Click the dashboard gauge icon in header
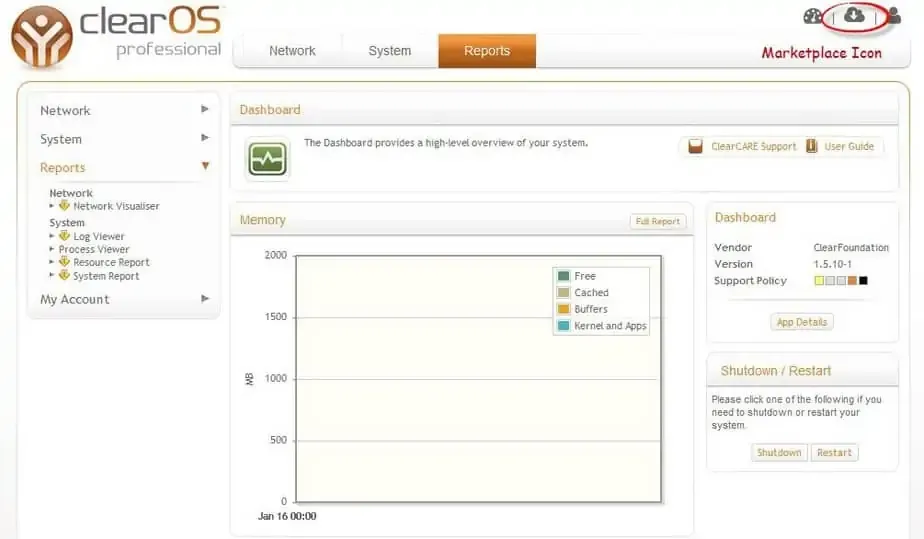The image size is (924, 539). 813,16
